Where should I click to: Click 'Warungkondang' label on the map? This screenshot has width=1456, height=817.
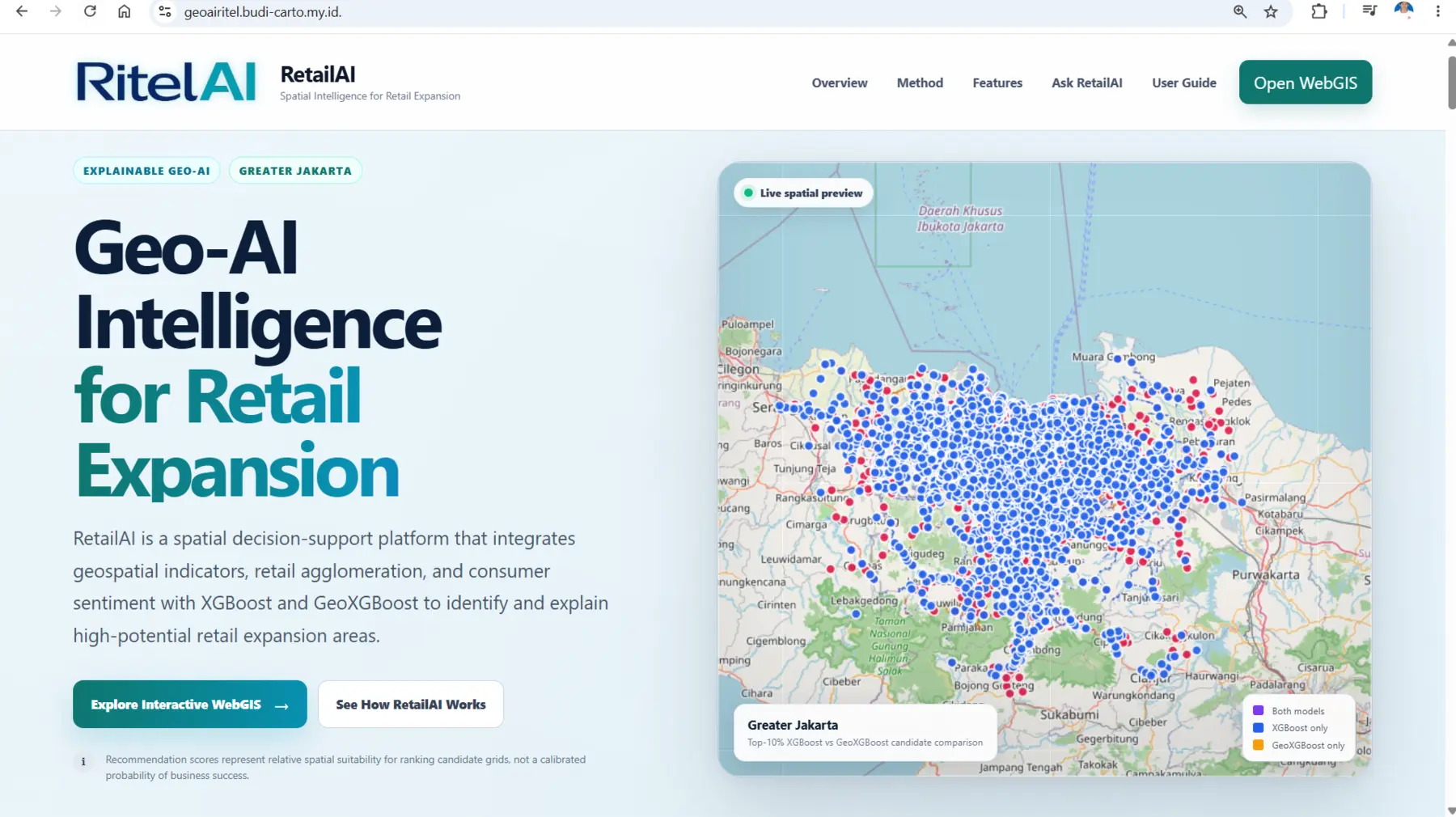click(x=1133, y=695)
